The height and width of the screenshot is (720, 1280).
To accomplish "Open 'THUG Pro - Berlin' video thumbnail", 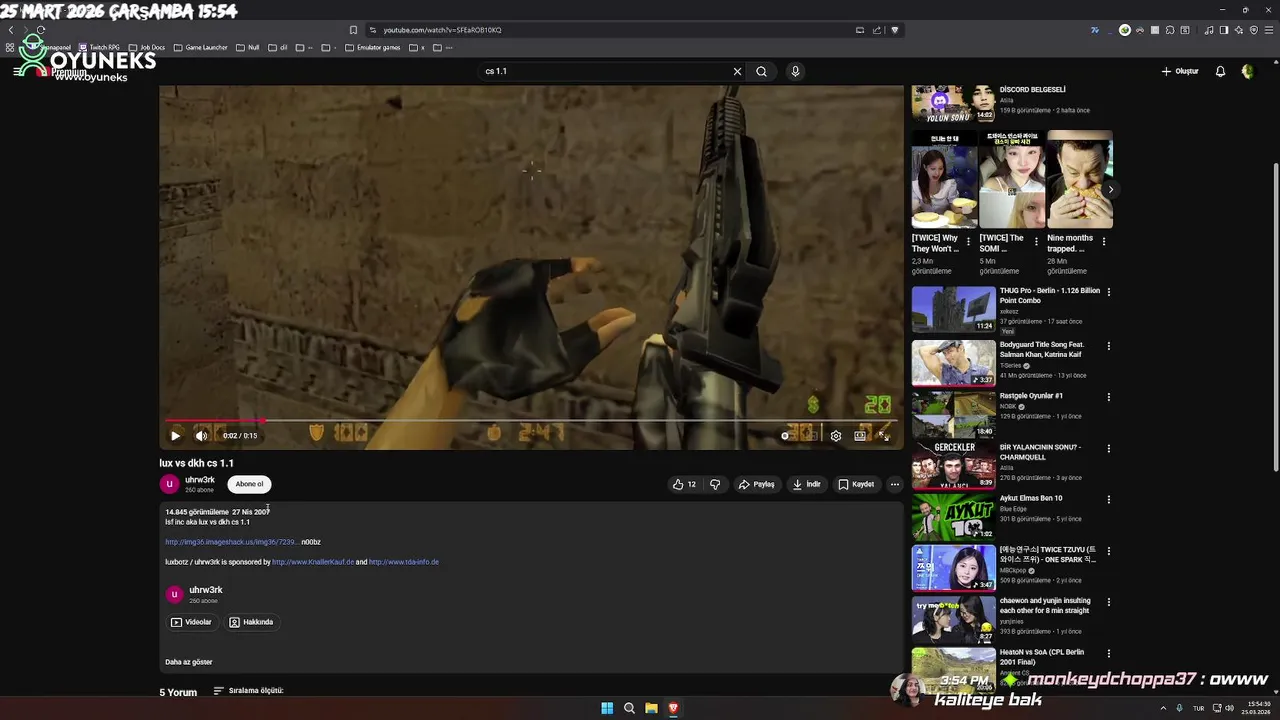I will click(x=953, y=310).
